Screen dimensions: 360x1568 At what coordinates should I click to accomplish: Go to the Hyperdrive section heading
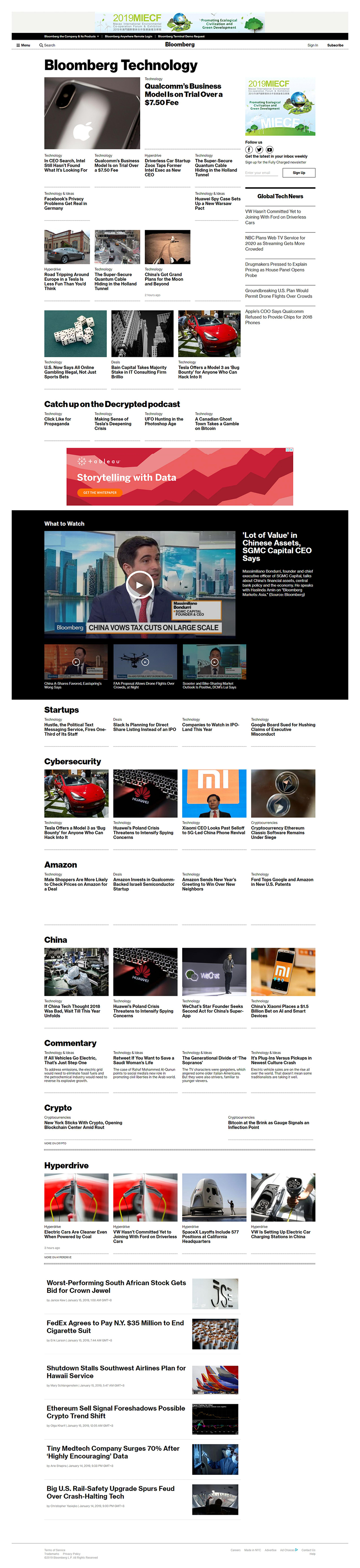point(66,1165)
